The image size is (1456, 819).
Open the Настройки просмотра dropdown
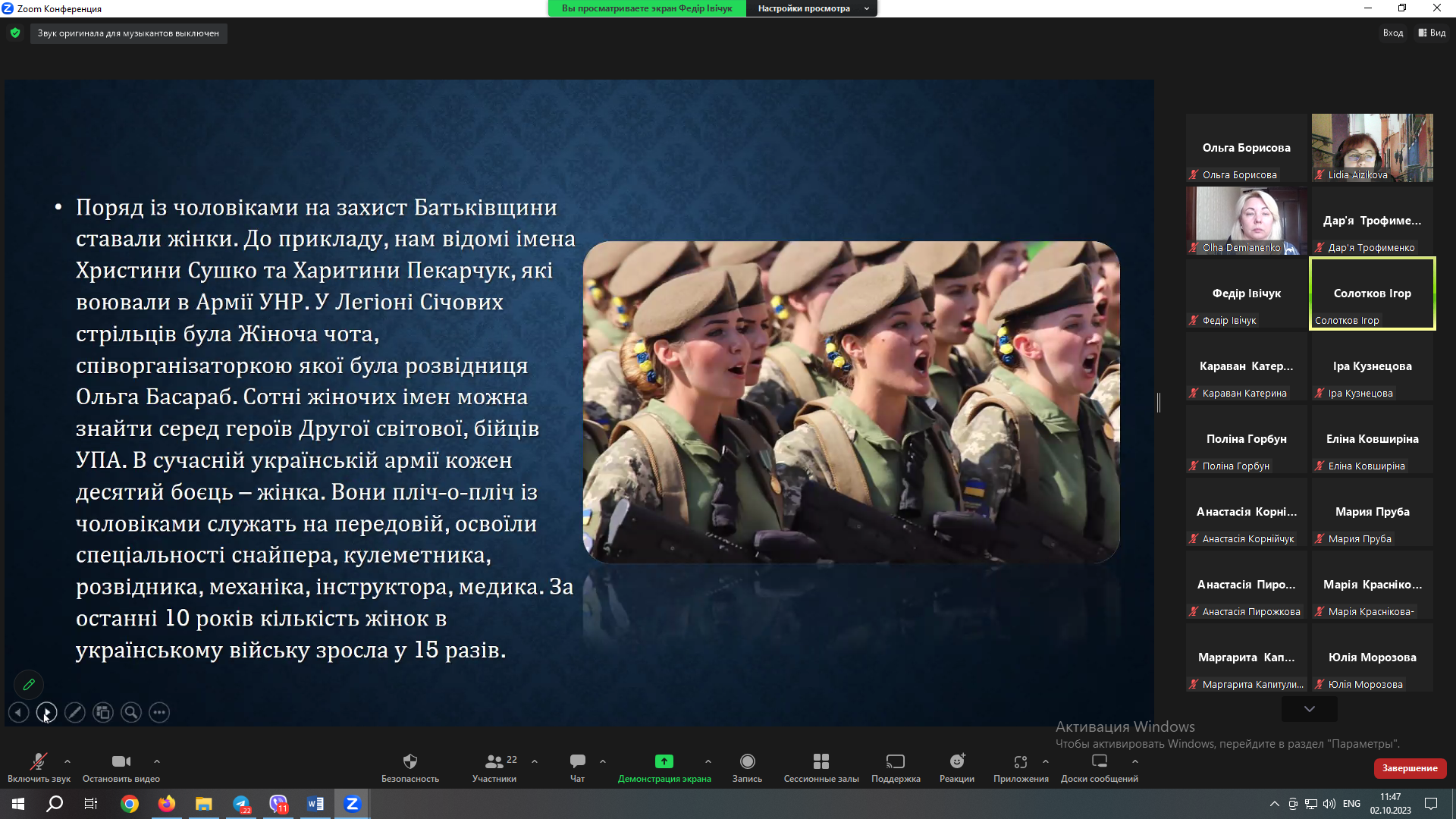pyautogui.click(x=811, y=8)
